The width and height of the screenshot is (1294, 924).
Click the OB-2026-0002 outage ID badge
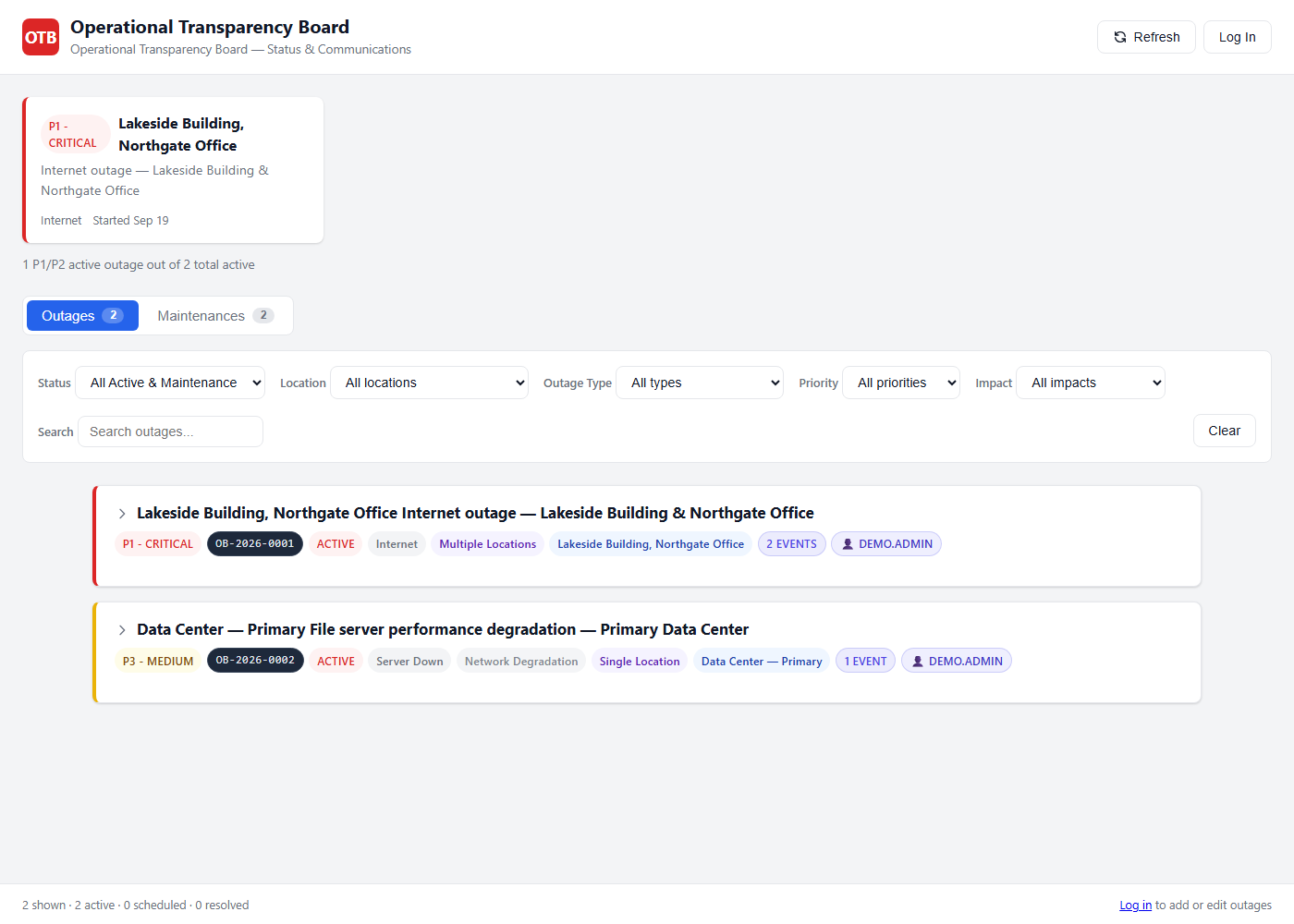coord(255,661)
